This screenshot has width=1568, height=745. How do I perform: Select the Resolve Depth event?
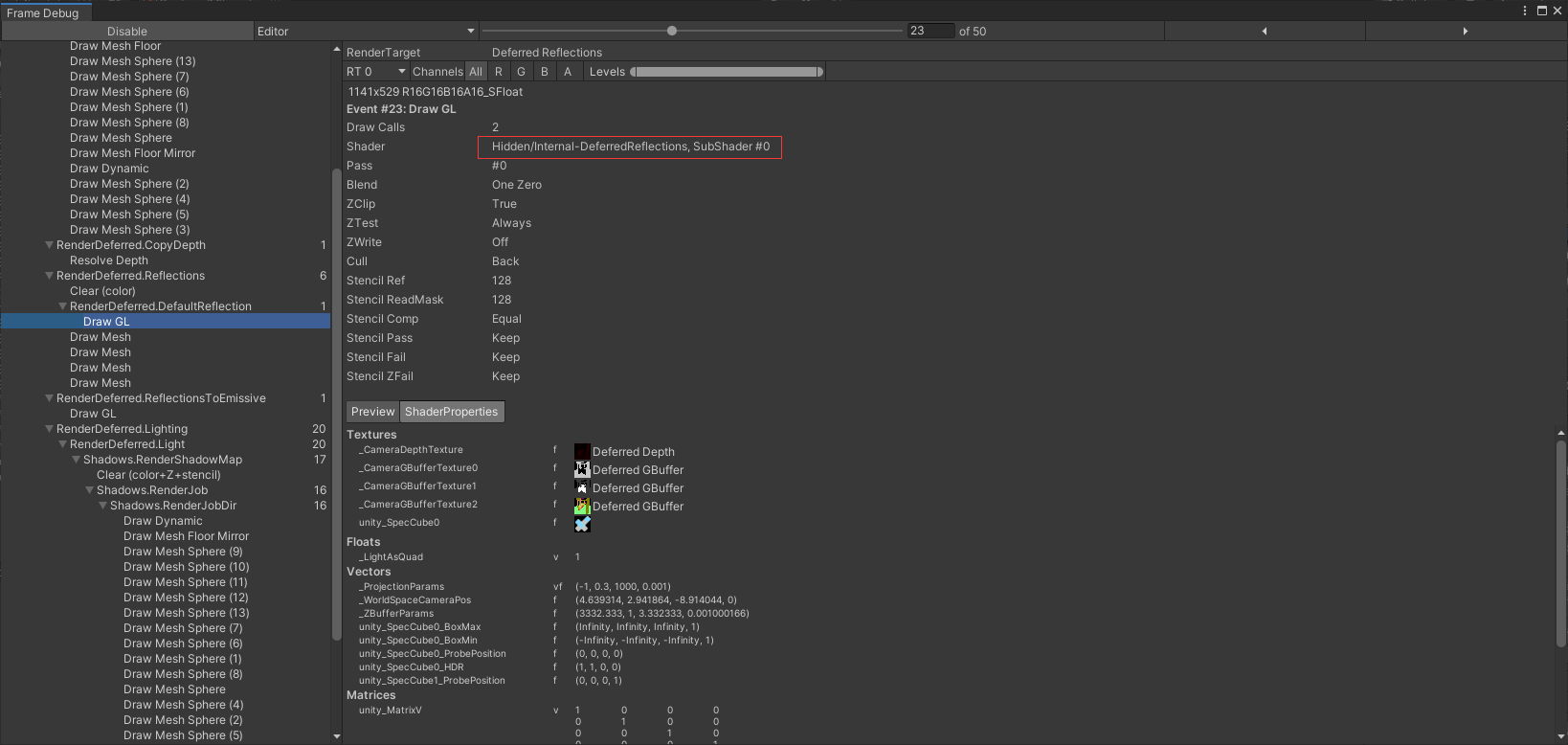pos(109,260)
